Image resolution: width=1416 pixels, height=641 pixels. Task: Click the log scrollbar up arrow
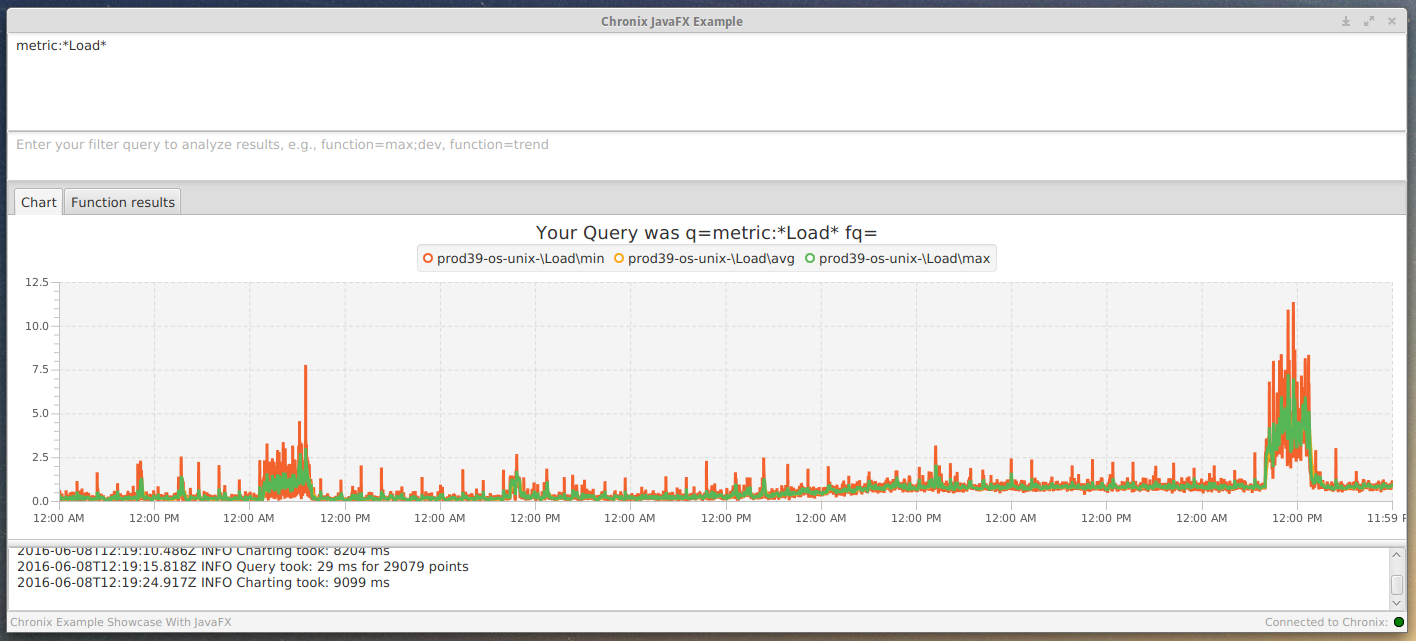[x=1396, y=556]
